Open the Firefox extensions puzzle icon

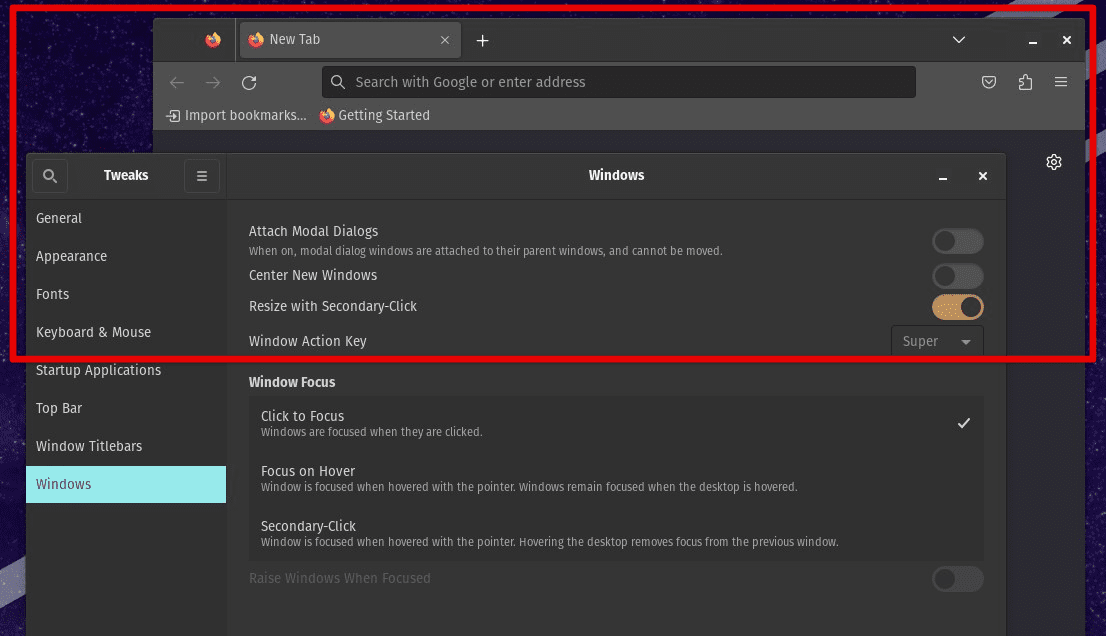click(x=1025, y=83)
